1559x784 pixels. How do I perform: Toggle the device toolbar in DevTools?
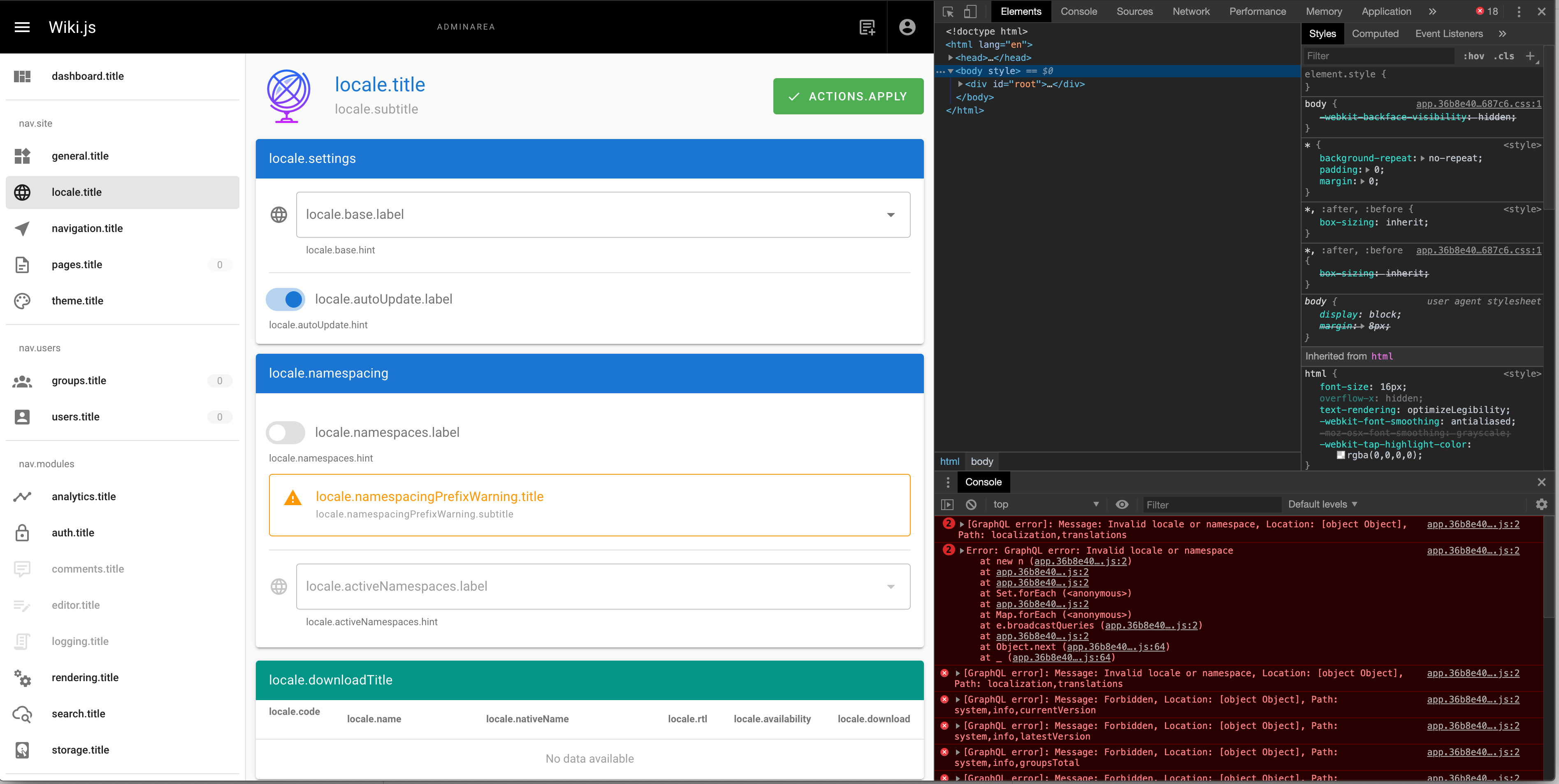pyautogui.click(x=971, y=11)
